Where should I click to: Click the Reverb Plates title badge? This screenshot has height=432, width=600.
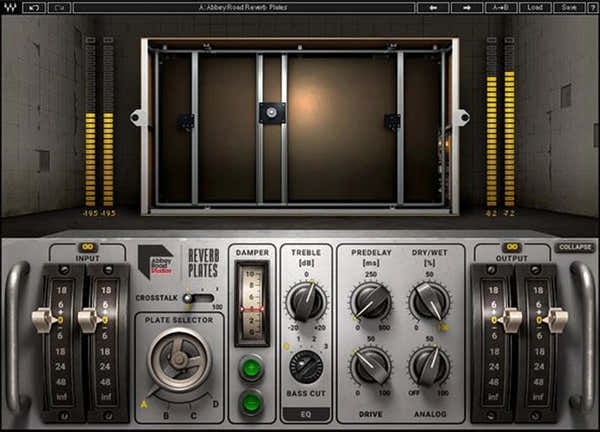coord(203,262)
